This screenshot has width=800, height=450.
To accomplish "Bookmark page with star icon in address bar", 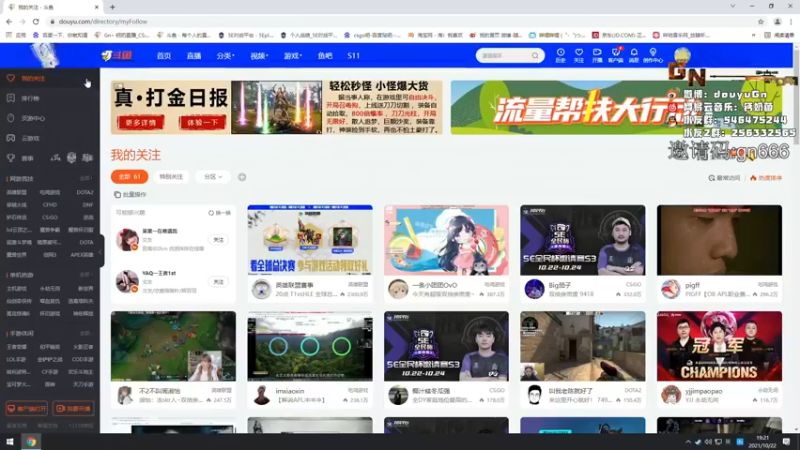I will point(761,21).
